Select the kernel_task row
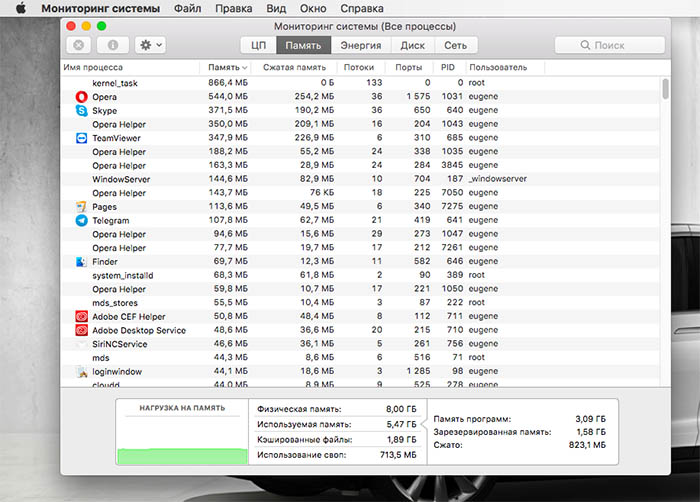The width and height of the screenshot is (700, 502). tap(360, 83)
